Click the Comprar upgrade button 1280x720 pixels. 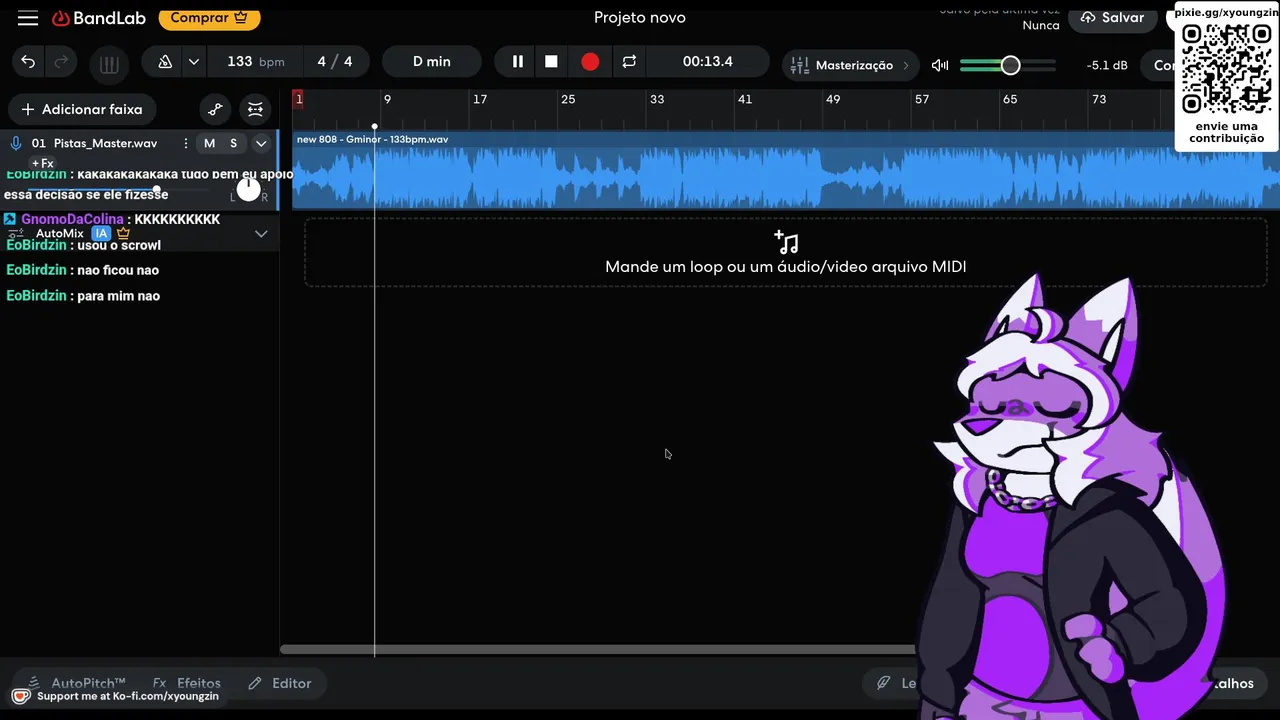point(209,18)
